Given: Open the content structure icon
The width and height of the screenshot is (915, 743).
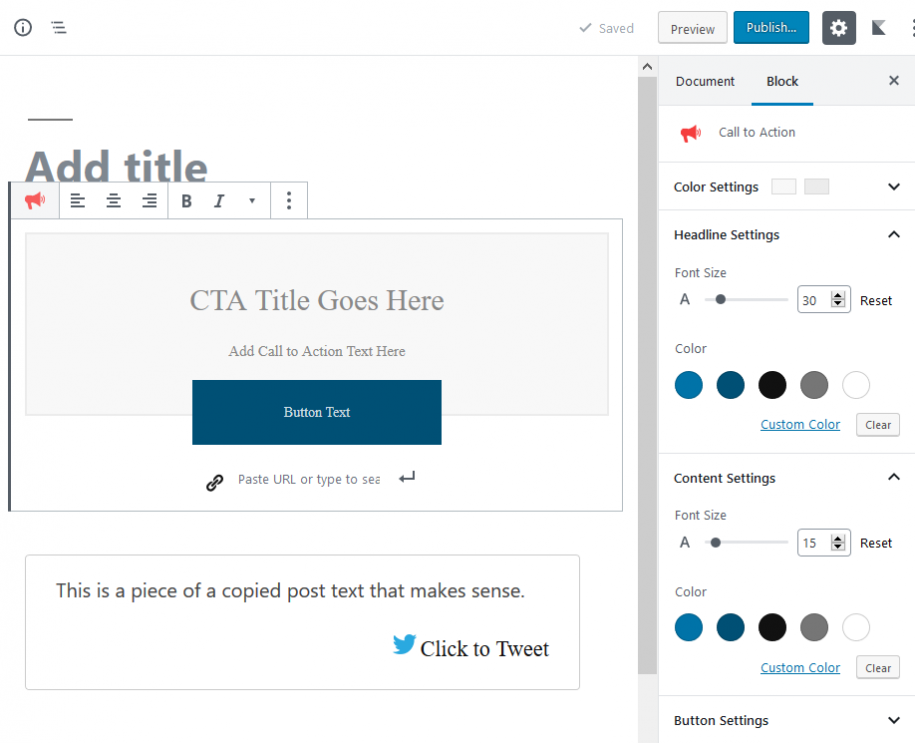Looking at the screenshot, I should point(58,27).
